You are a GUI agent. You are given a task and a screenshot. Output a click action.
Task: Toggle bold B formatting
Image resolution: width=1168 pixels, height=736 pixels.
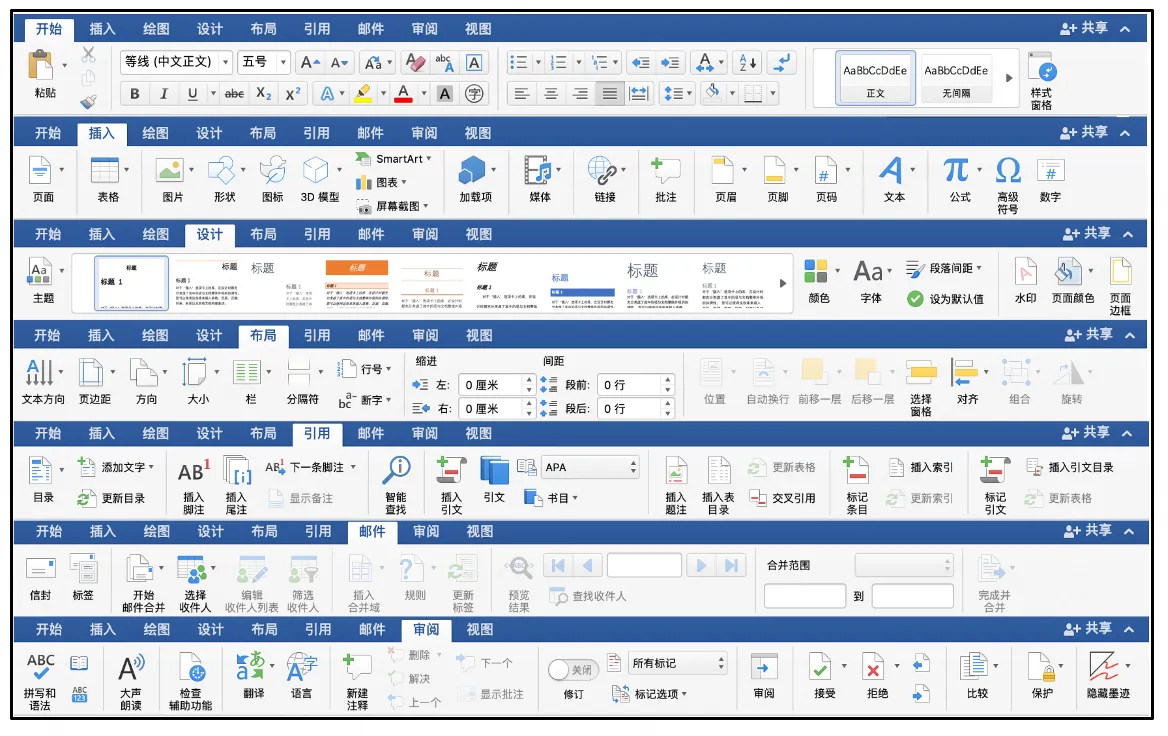click(x=134, y=93)
